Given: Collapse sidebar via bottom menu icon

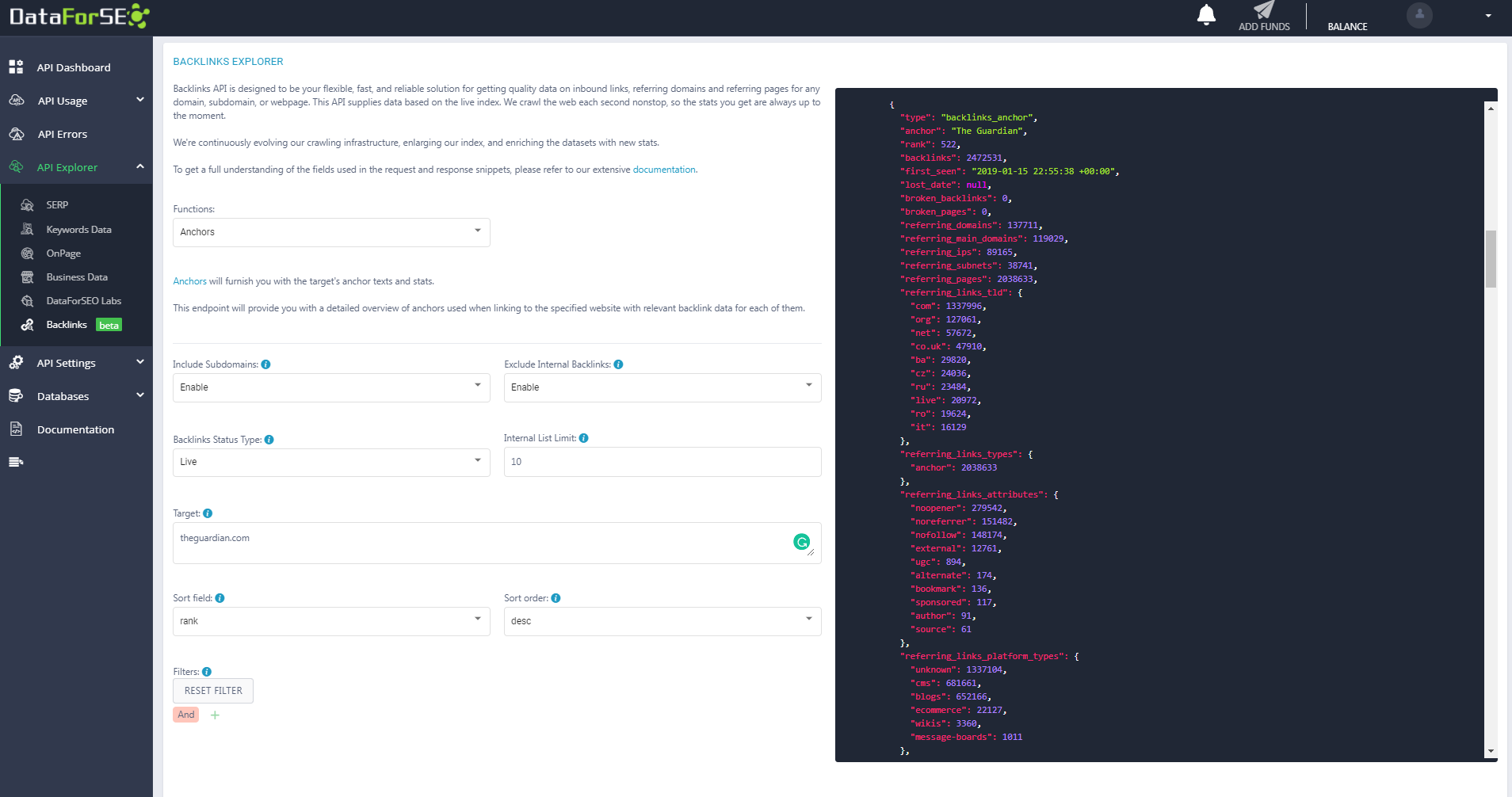Looking at the screenshot, I should tap(16, 462).
